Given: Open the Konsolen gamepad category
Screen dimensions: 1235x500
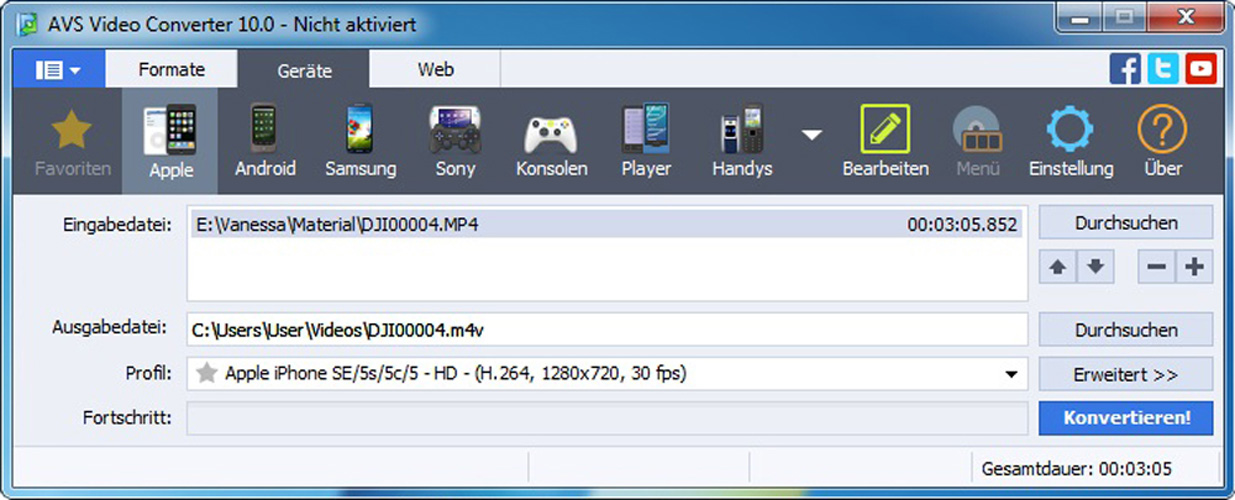Looking at the screenshot, I should coord(551,142).
